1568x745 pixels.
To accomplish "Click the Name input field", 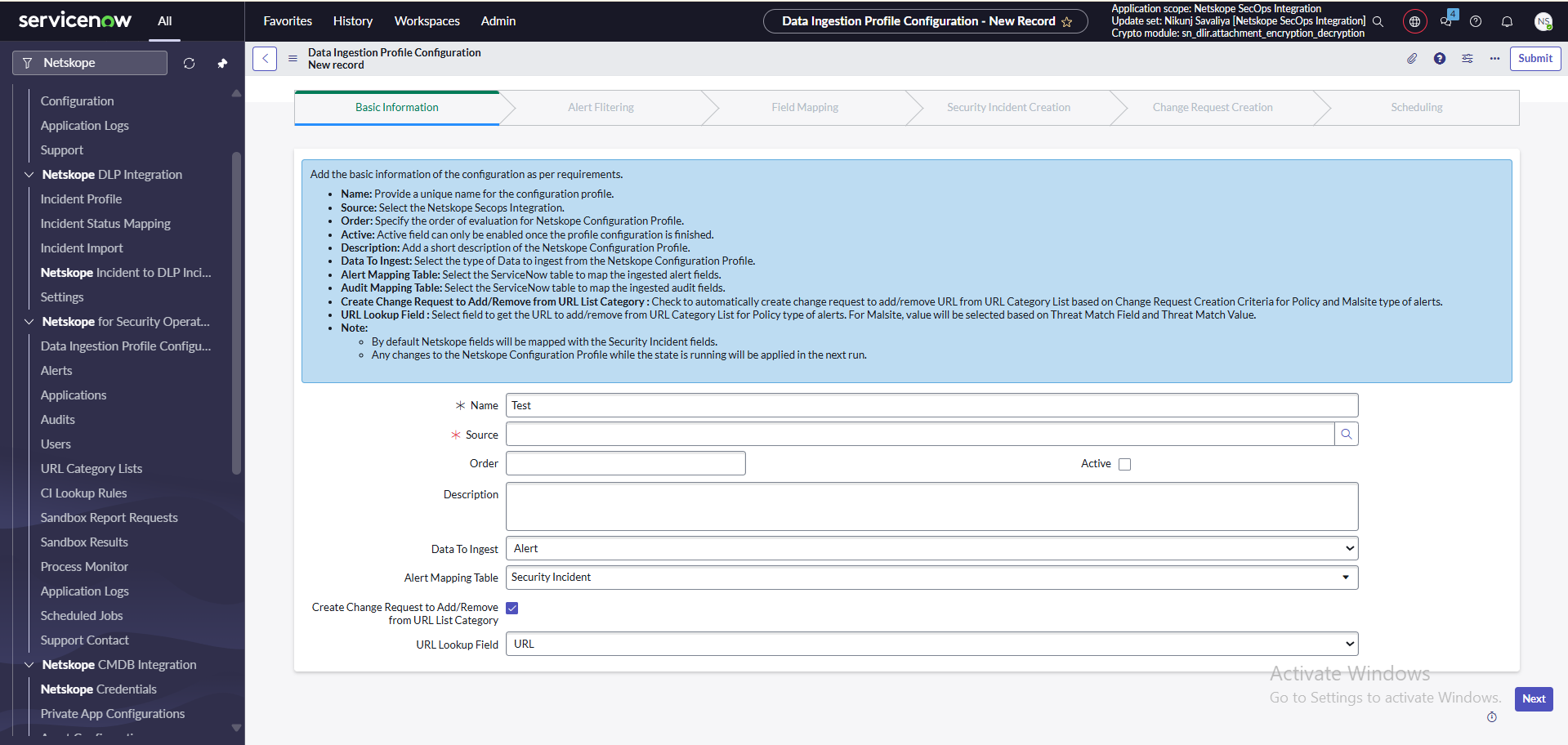I will pos(932,406).
